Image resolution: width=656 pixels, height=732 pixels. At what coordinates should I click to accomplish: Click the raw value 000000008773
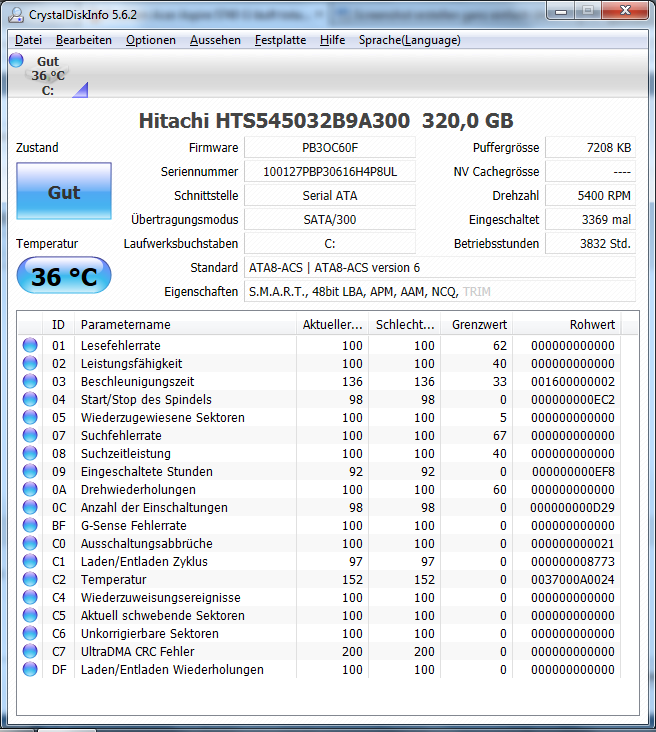(573, 562)
